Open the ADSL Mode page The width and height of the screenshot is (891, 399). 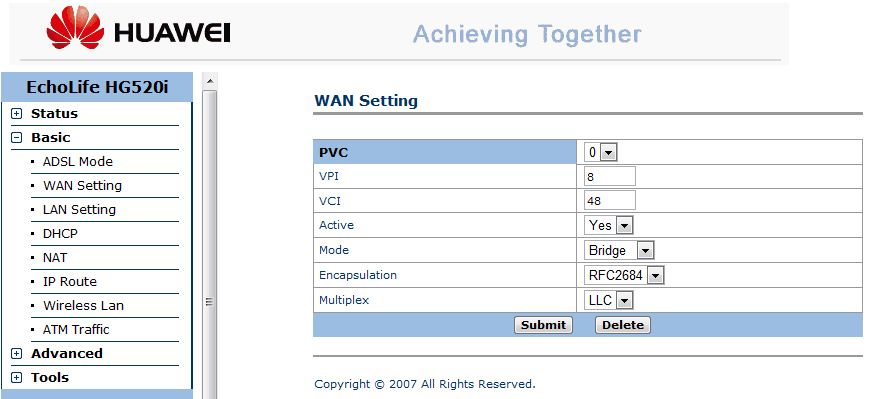point(78,161)
